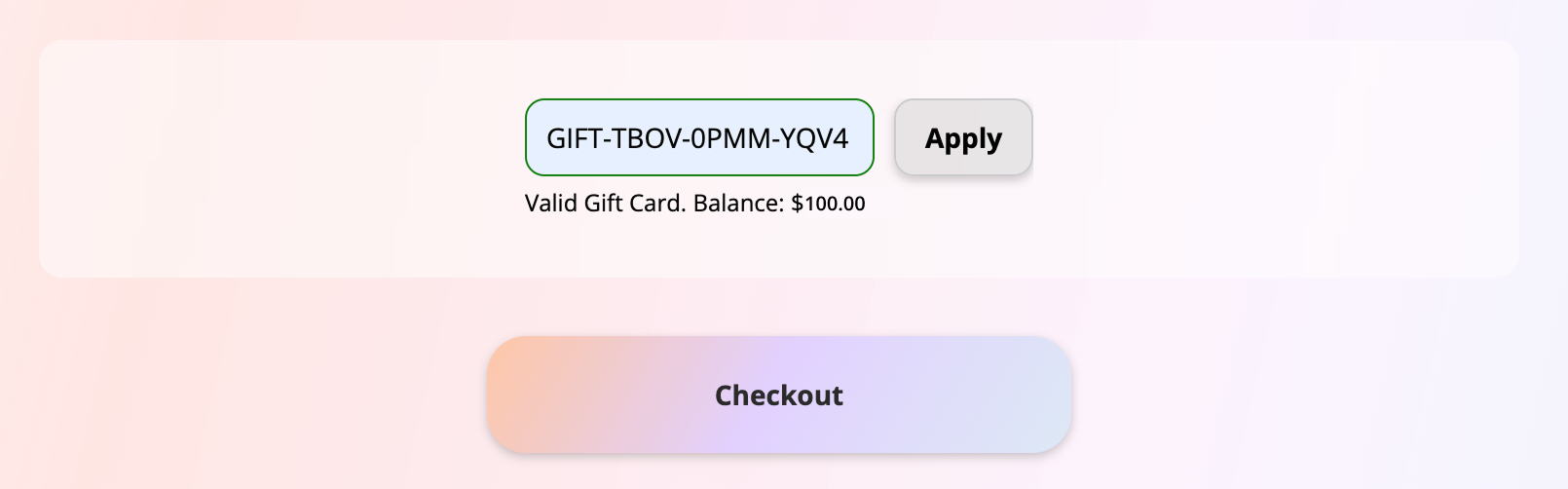Hit Apply to redeem the gift card
Image resolution: width=1568 pixels, height=489 pixels.
coord(963,138)
